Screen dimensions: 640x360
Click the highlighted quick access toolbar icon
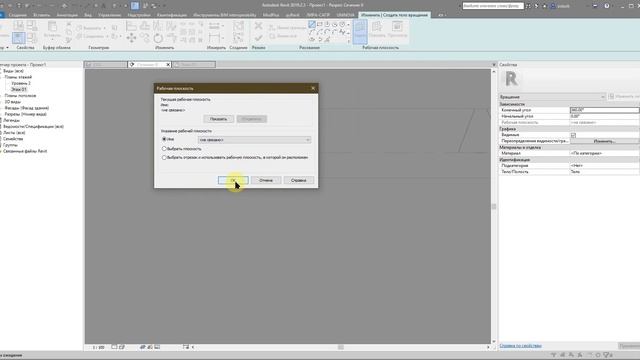135,6
